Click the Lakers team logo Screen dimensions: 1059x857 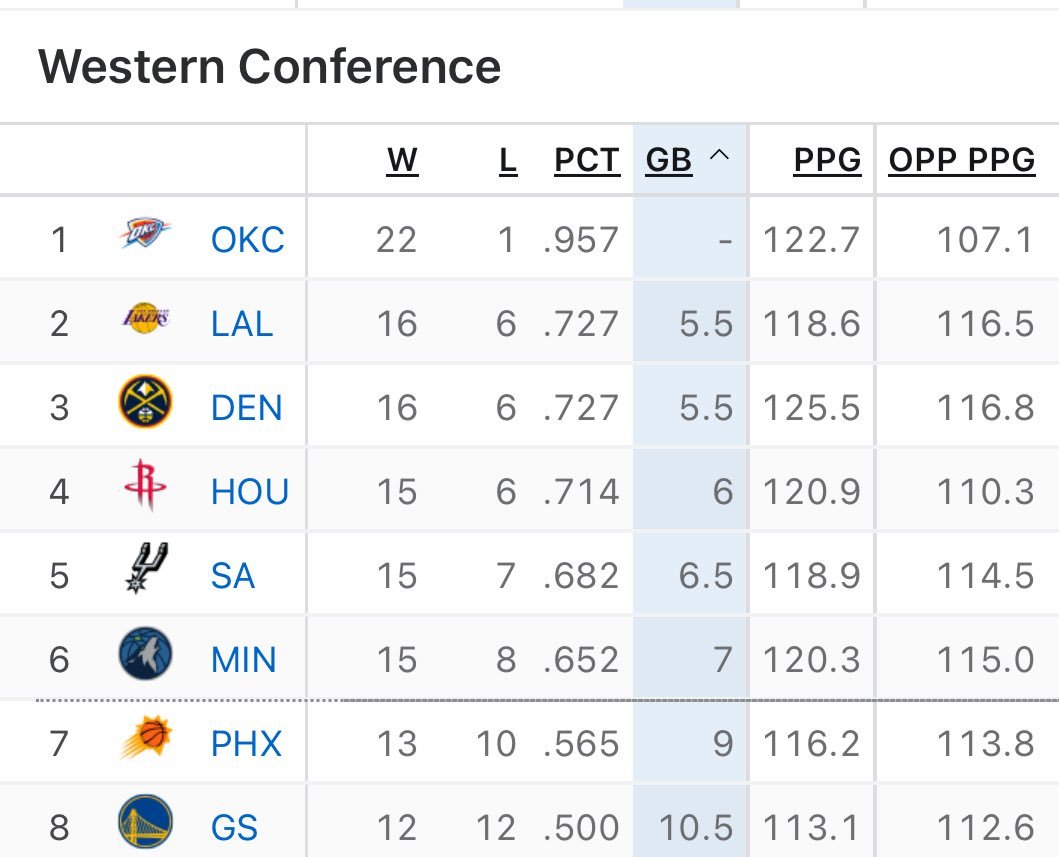145,320
